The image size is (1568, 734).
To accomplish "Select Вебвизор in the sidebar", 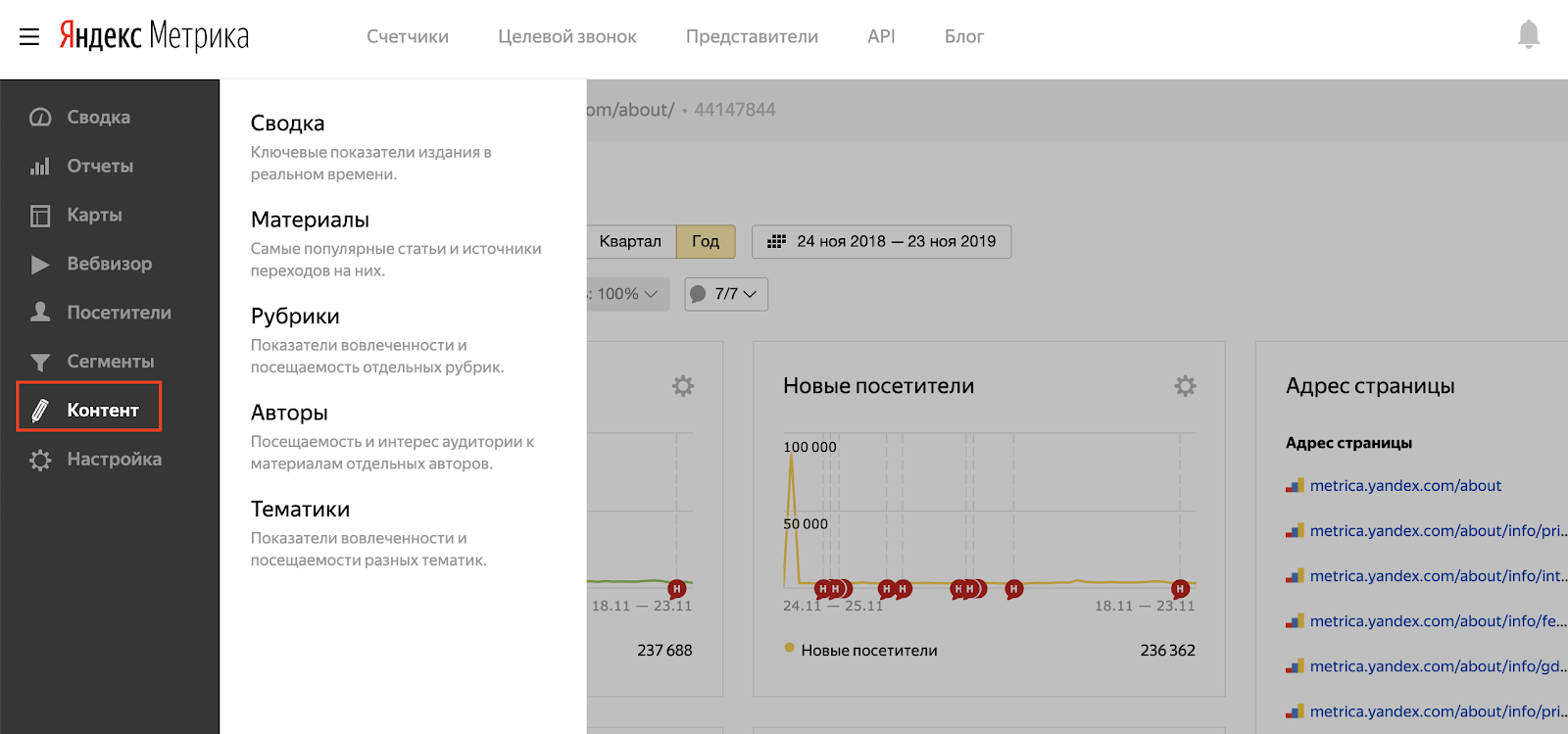I will click(x=110, y=265).
